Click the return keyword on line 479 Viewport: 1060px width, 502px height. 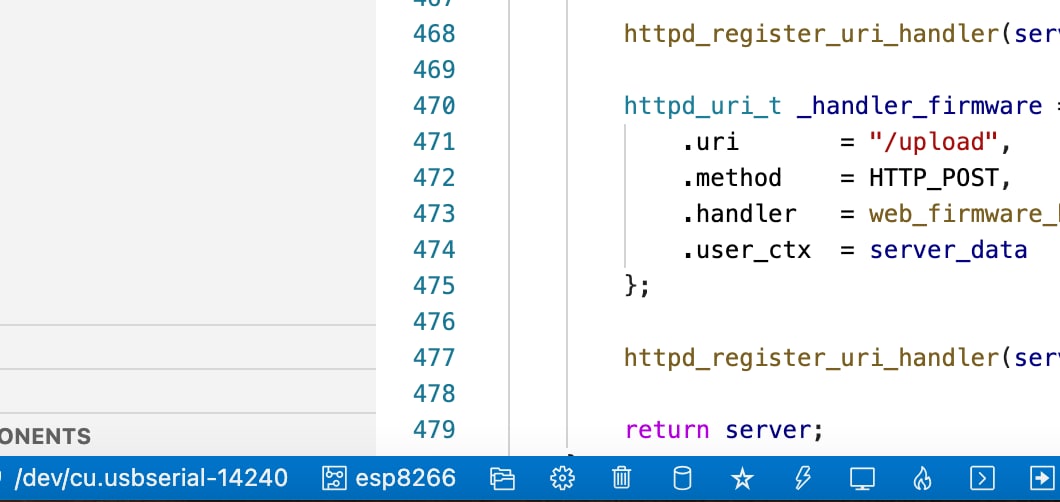pos(667,430)
